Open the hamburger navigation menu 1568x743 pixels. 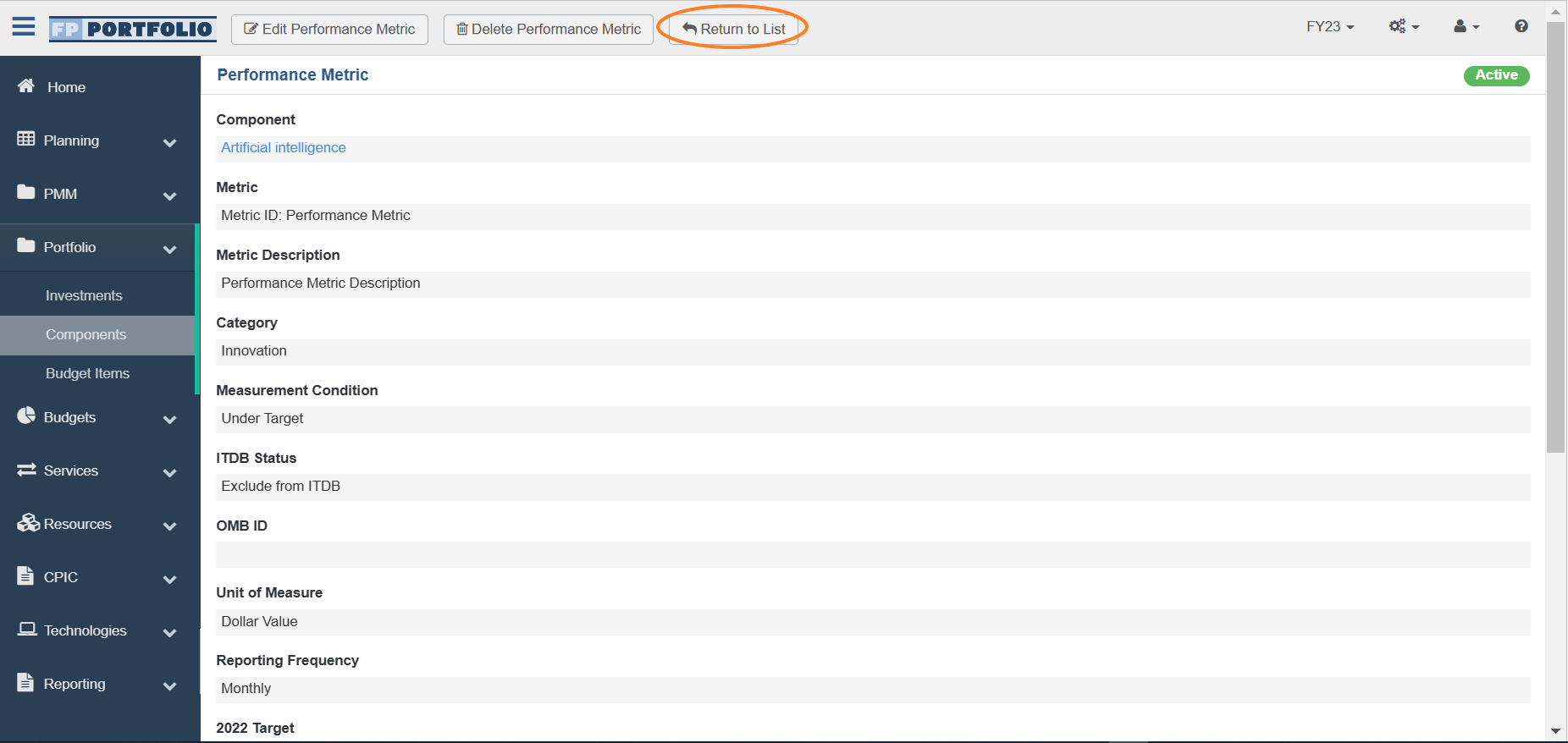click(24, 27)
